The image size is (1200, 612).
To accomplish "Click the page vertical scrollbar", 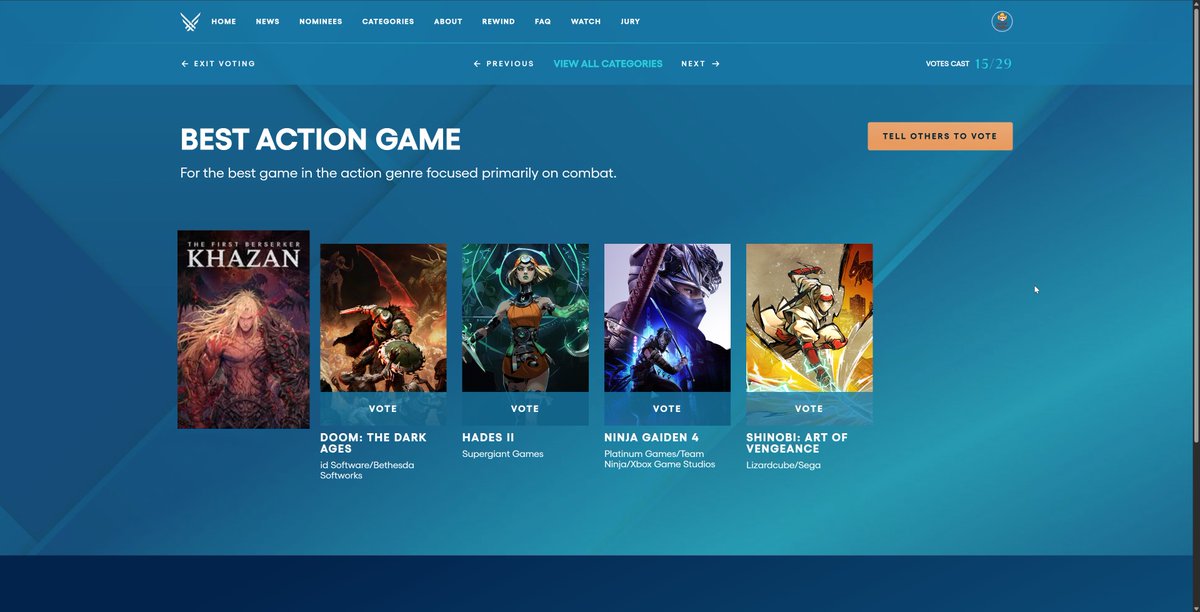I will pyautogui.click(x=1195, y=225).
